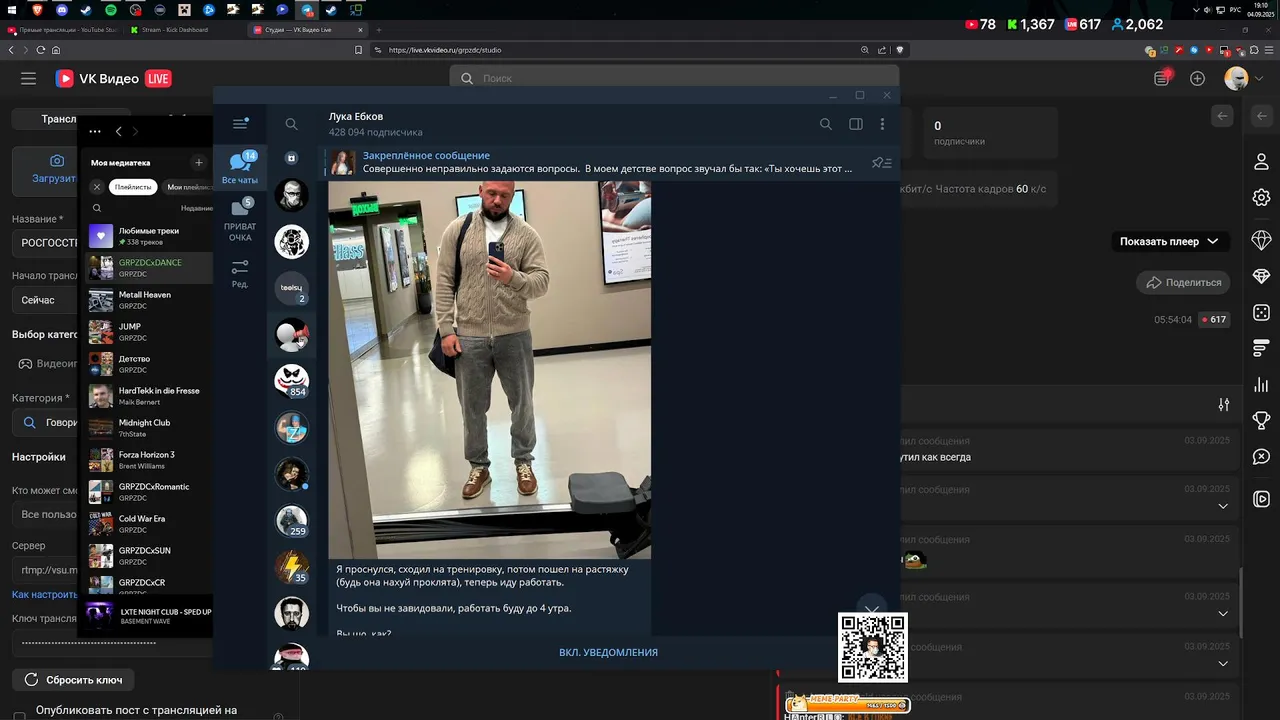Open the Spotify three-dot menu

95,131
